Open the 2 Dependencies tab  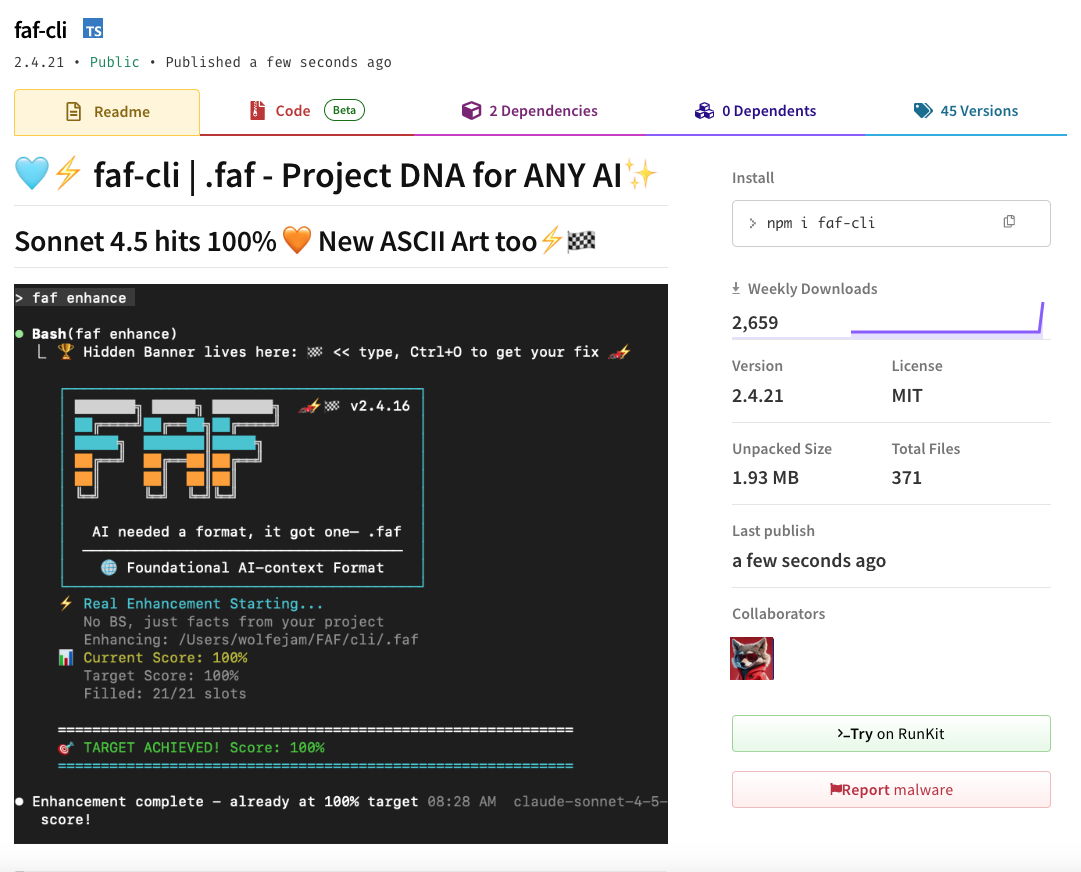coord(541,110)
